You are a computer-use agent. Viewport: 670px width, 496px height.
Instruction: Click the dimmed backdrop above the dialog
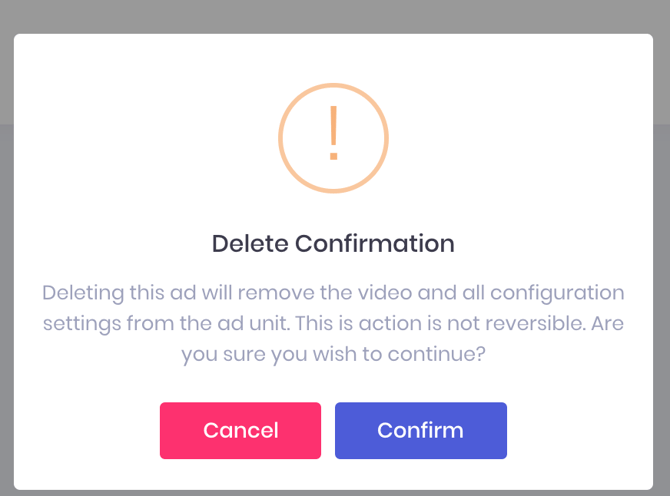coord(333,16)
